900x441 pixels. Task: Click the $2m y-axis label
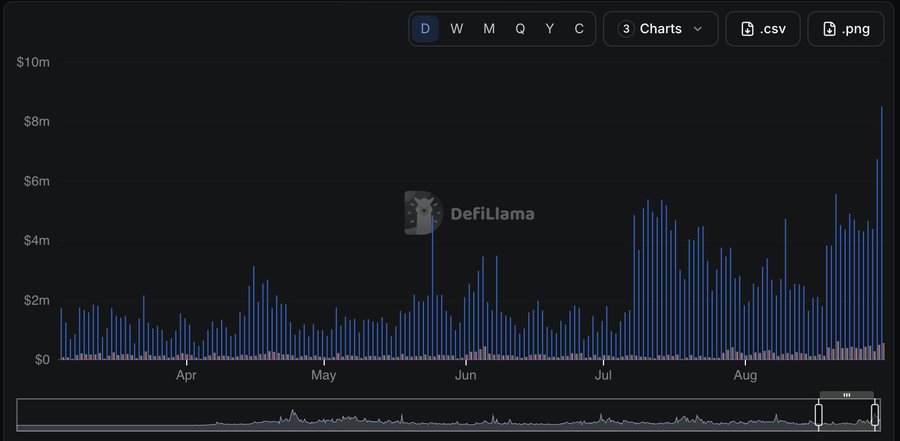37,300
